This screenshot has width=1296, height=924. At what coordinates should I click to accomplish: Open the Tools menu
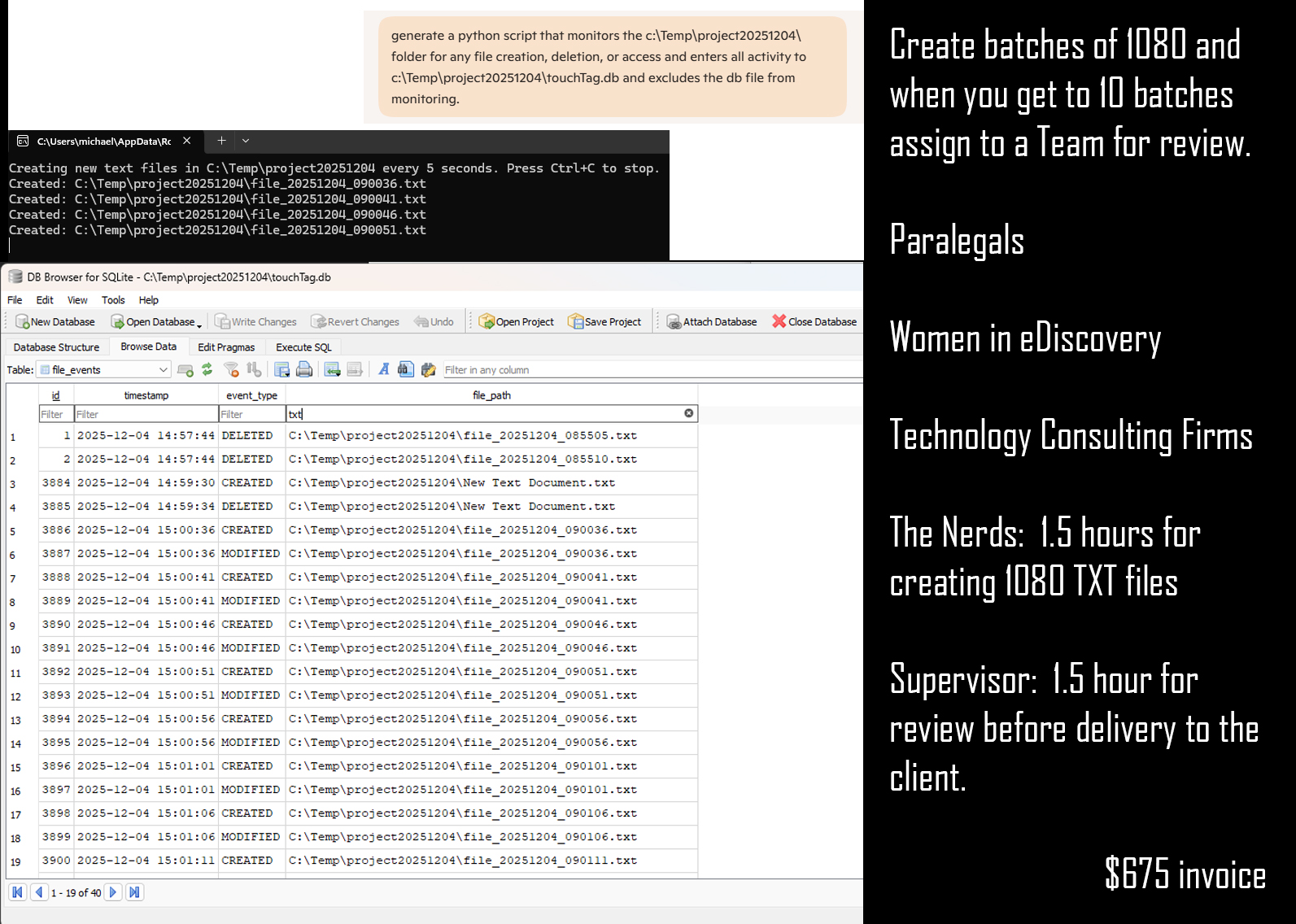click(113, 300)
